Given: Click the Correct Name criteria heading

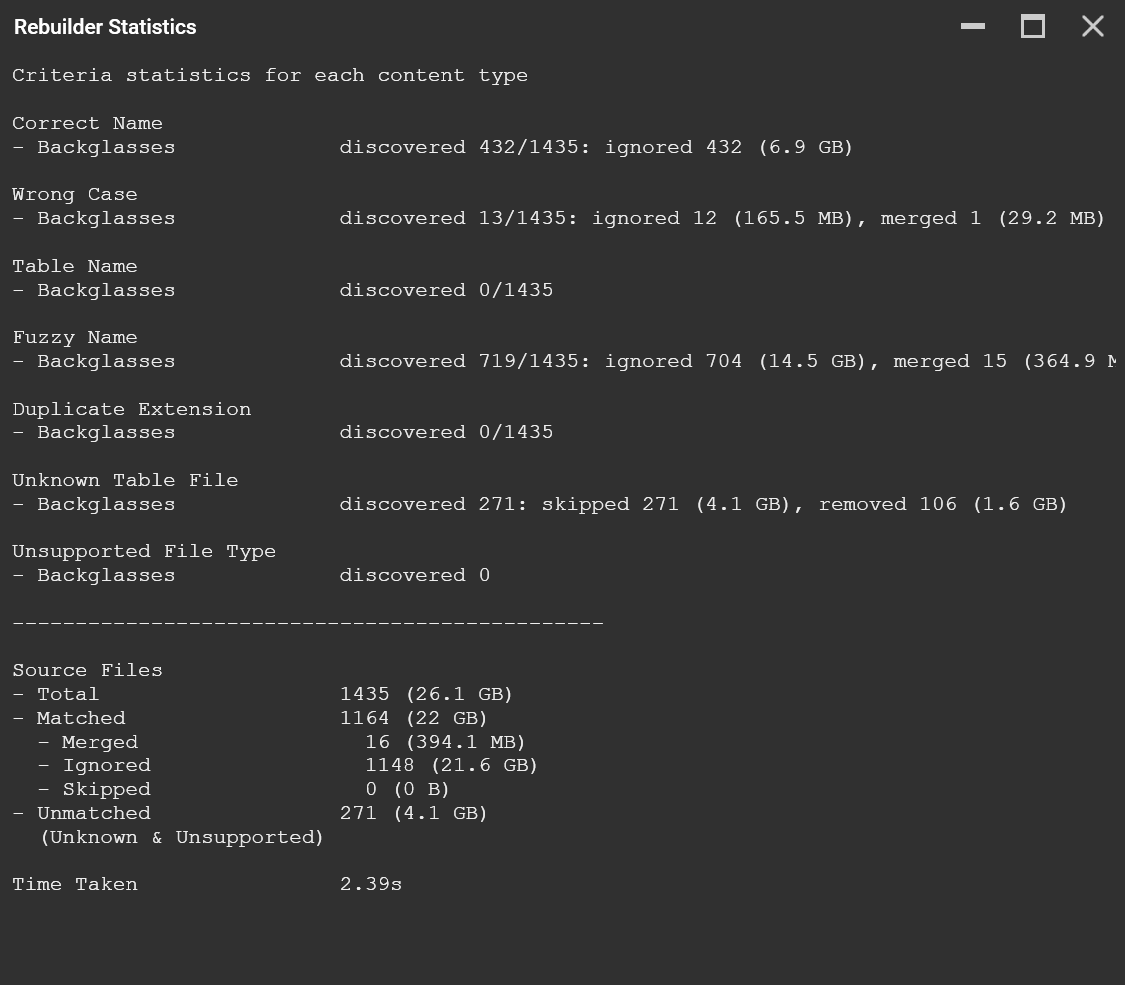Looking at the screenshot, I should [87, 124].
